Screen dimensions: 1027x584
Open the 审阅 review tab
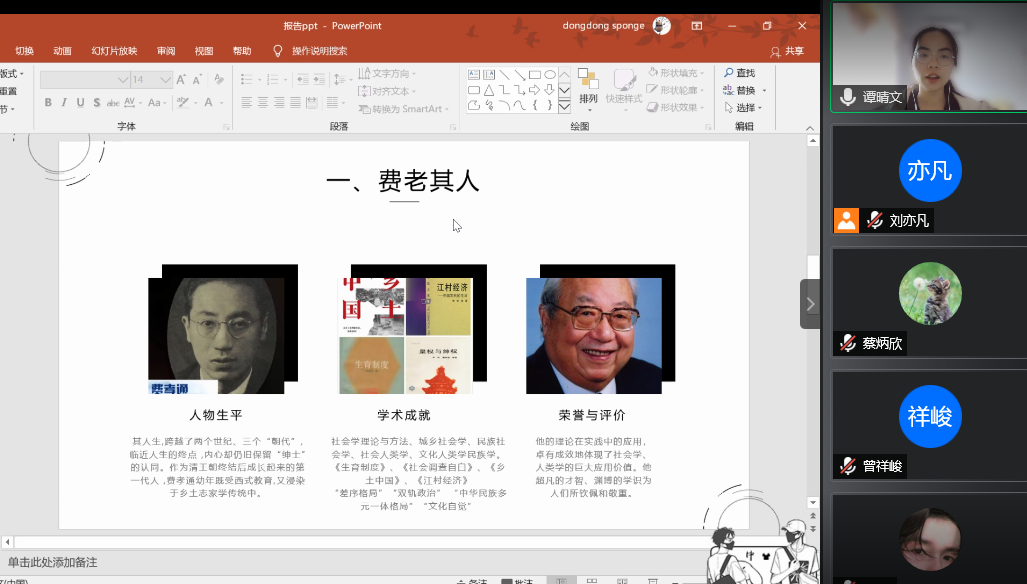coord(166,51)
